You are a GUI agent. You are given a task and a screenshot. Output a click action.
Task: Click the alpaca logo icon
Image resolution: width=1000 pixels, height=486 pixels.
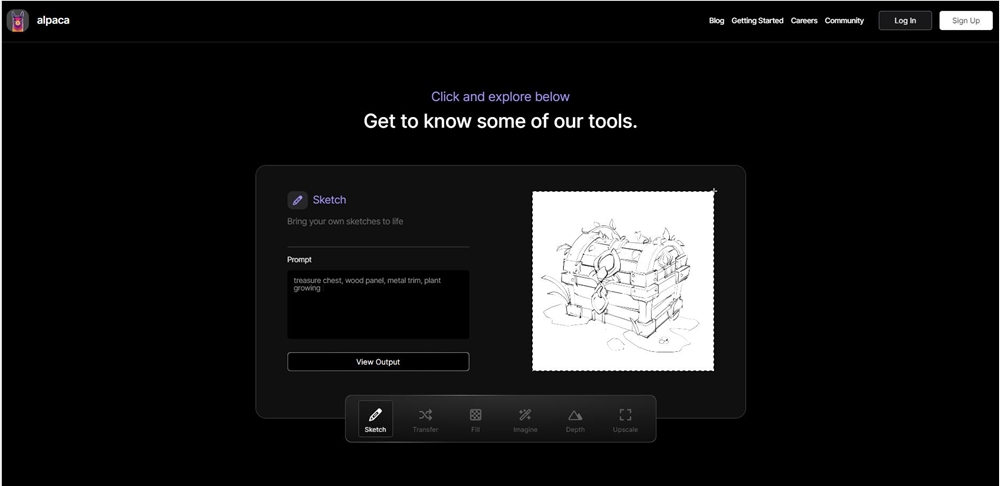(18, 20)
